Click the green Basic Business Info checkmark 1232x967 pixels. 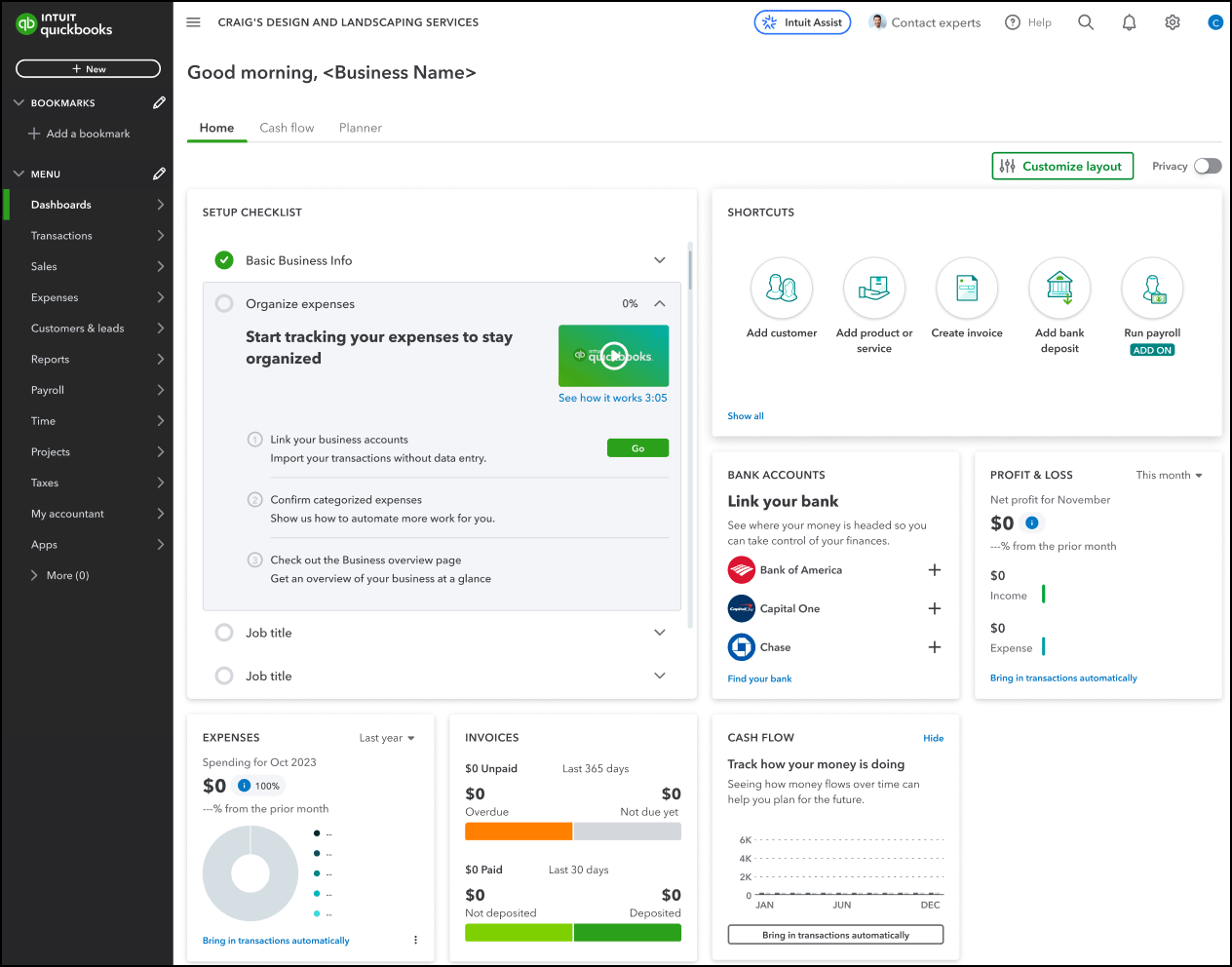224,260
